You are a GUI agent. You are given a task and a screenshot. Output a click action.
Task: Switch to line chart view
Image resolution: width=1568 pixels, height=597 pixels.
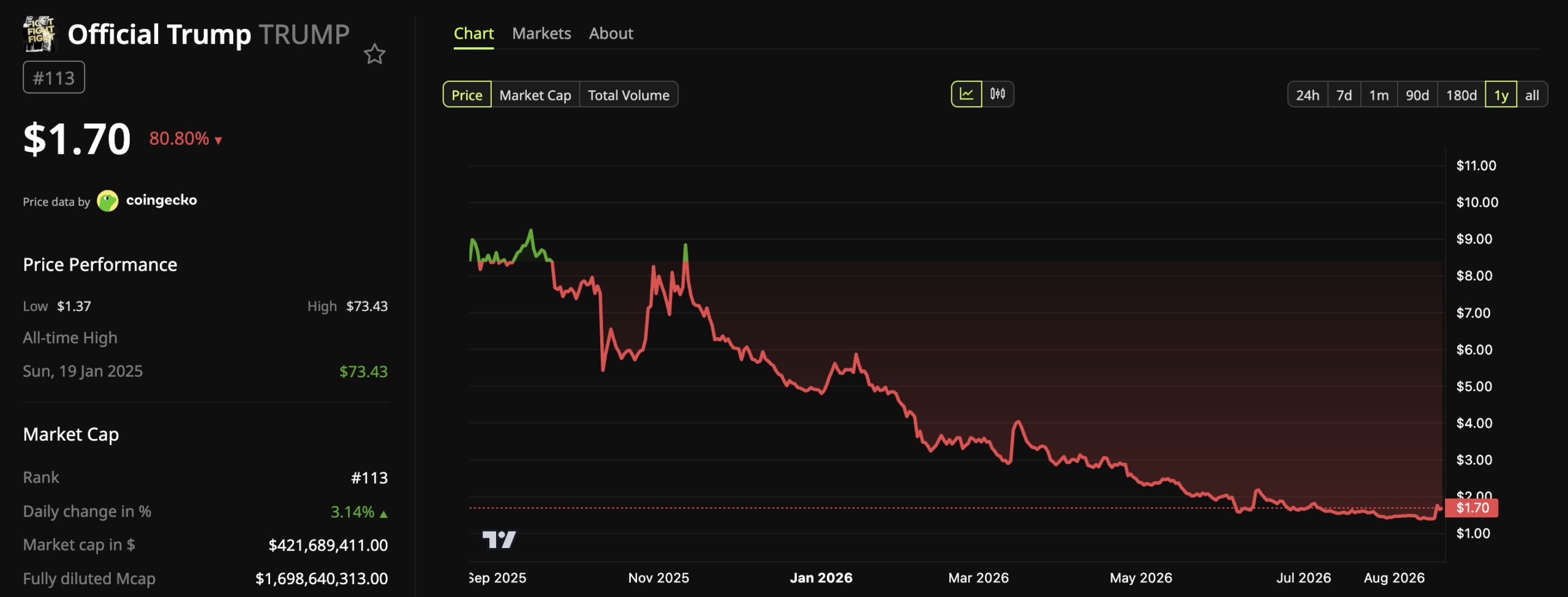(967, 94)
